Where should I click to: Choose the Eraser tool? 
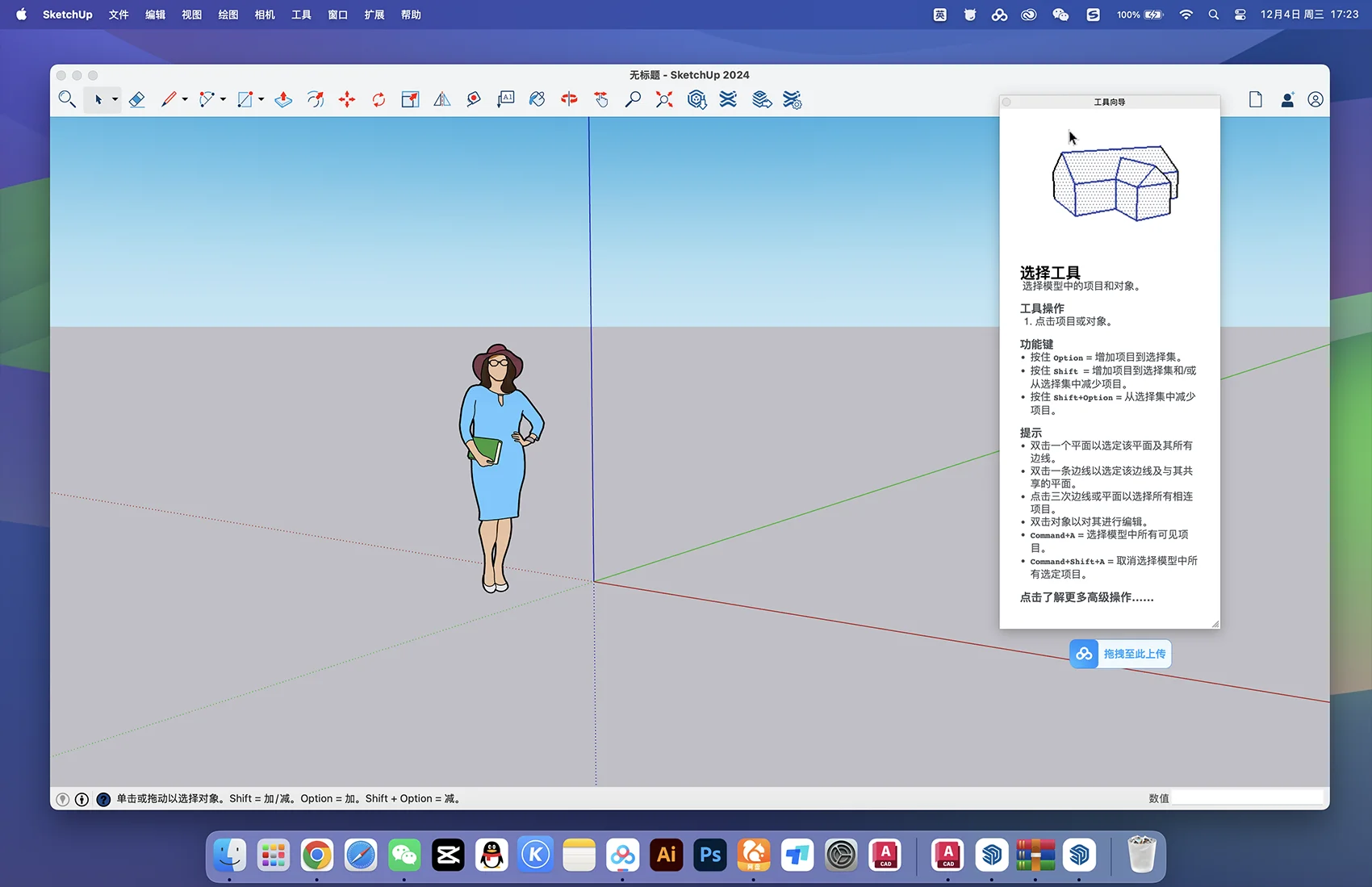137,99
